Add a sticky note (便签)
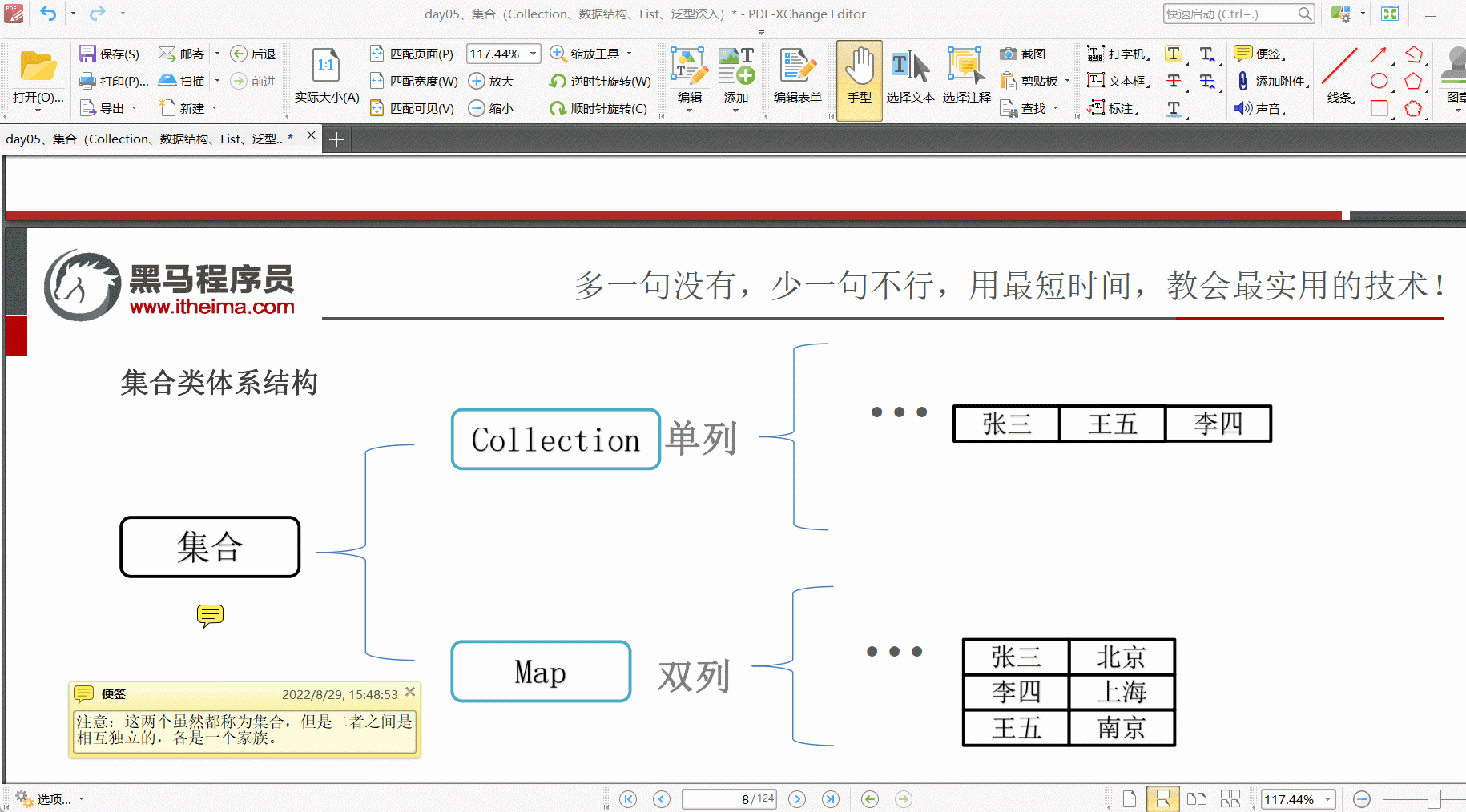The height and width of the screenshot is (812, 1466). tap(1263, 54)
